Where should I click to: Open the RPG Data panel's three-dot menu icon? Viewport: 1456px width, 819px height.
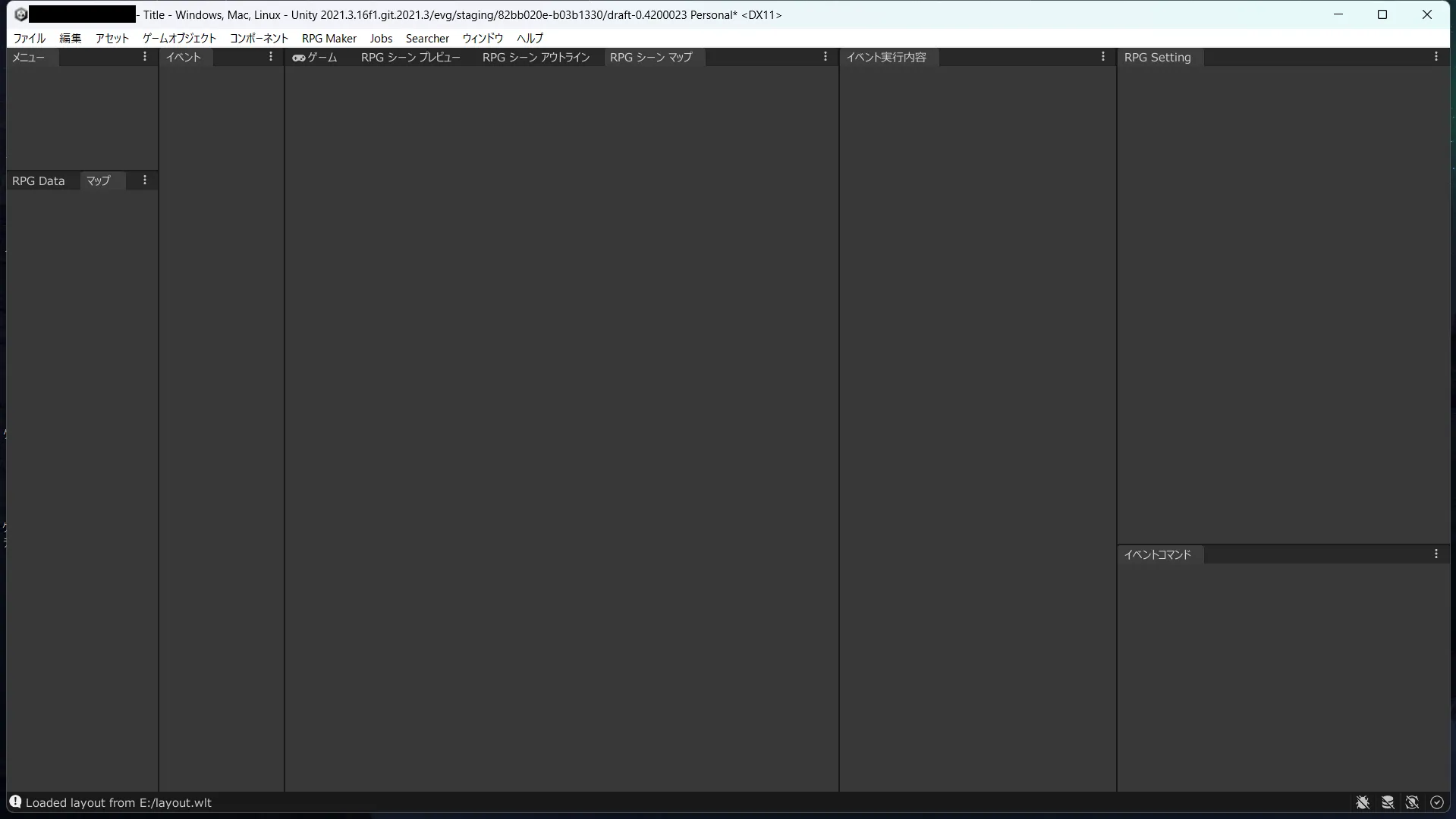144,180
